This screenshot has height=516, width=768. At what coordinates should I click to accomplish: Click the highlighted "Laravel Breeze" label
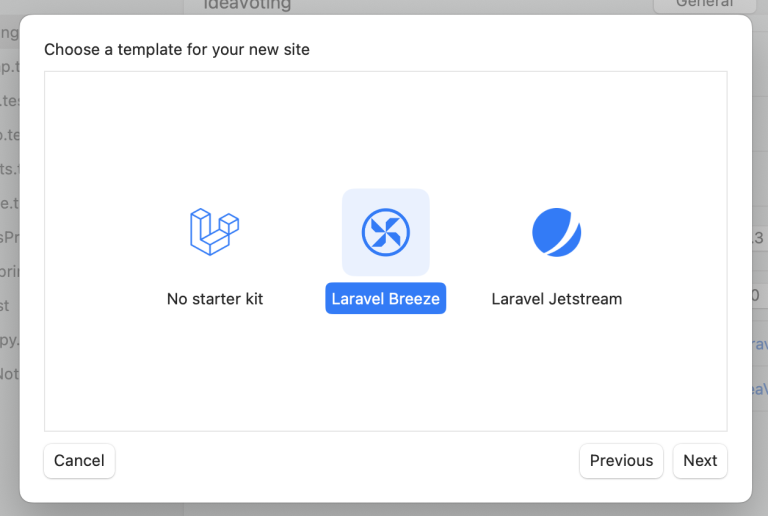(385, 299)
